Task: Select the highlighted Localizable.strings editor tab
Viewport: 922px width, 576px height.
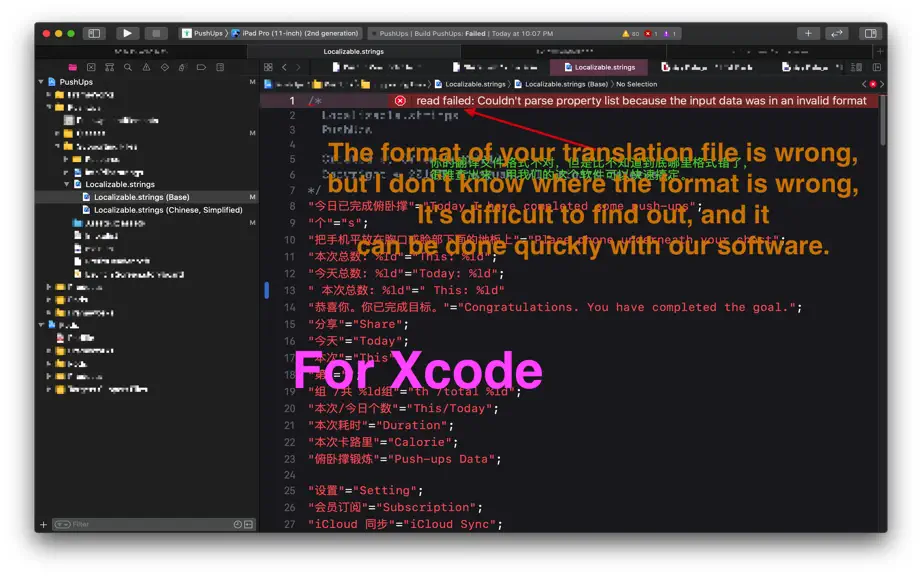Action: [599, 68]
